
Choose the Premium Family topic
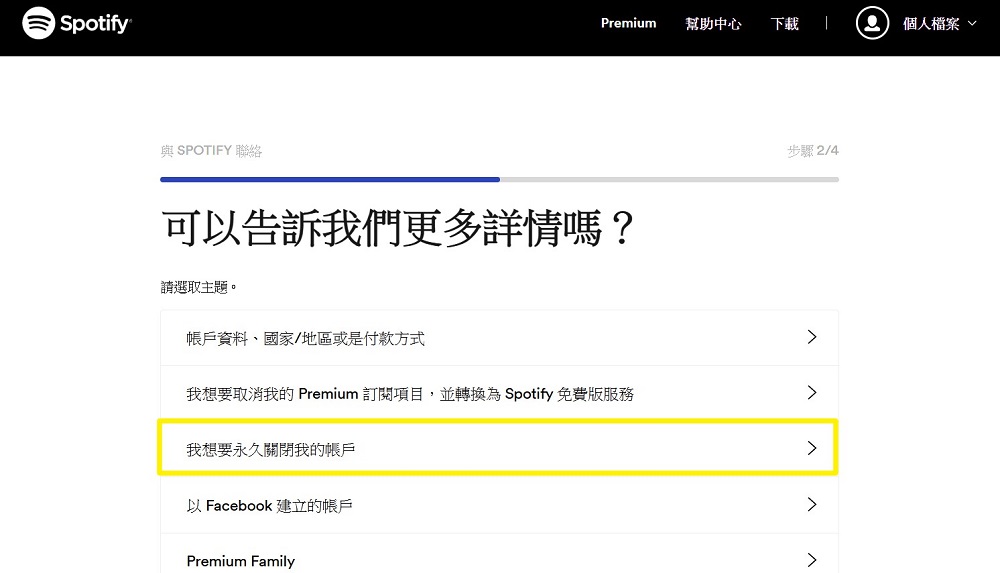click(x=499, y=554)
